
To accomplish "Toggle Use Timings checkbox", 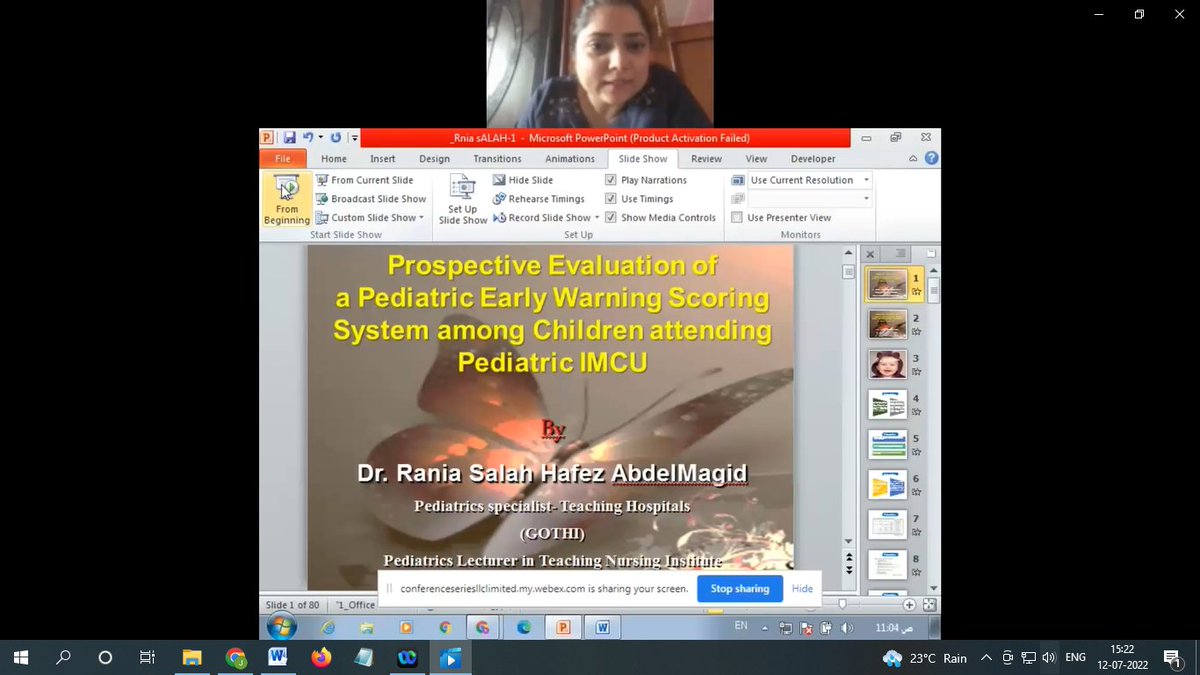I will pyautogui.click(x=611, y=199).
